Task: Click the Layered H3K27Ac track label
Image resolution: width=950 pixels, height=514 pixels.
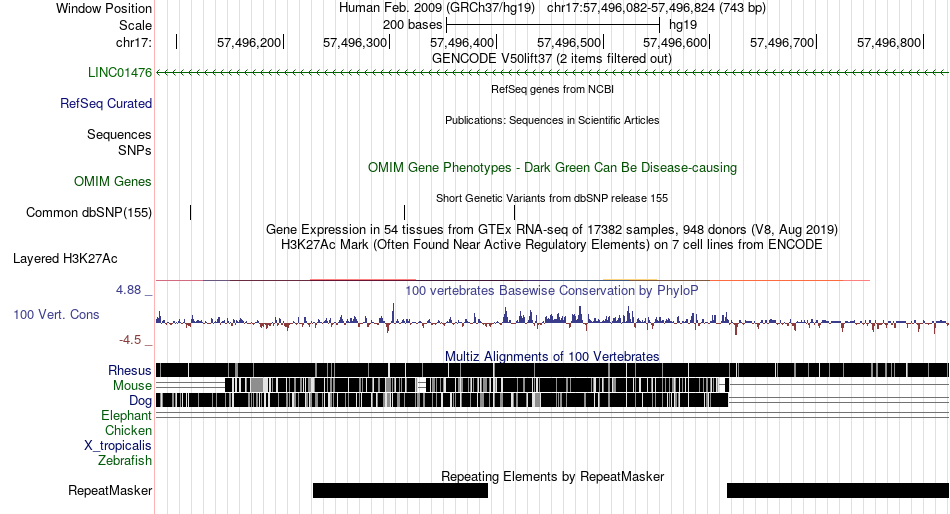Action: pyautogui.click(x=65, y=259)
